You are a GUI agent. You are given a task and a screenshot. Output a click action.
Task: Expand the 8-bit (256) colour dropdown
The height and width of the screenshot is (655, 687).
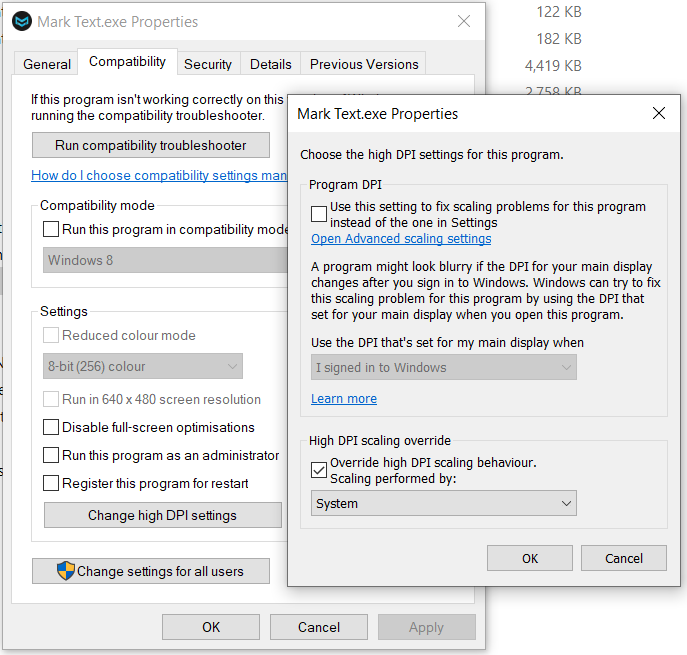[x=142, y=366]
